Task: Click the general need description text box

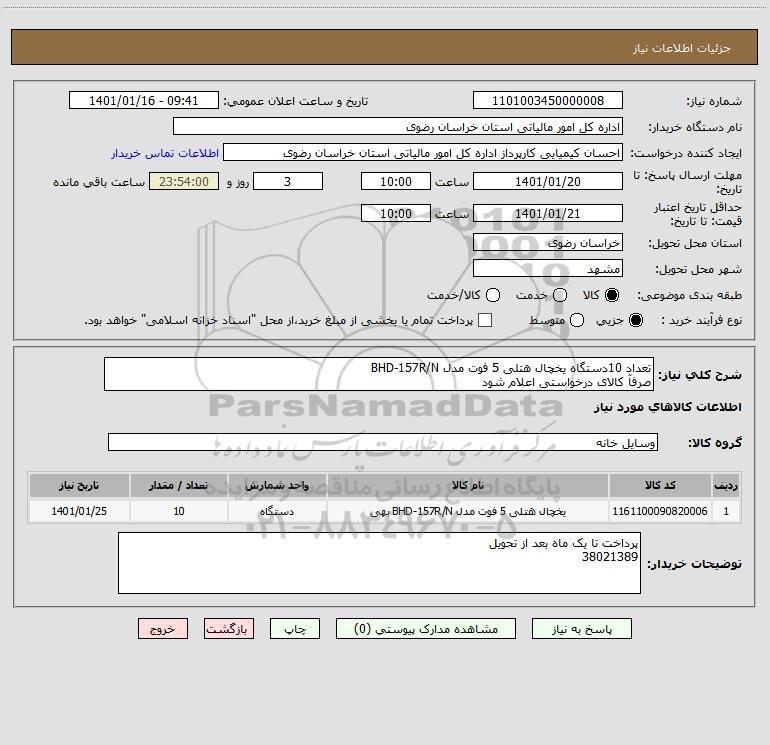Action: [x=379, y=374]
